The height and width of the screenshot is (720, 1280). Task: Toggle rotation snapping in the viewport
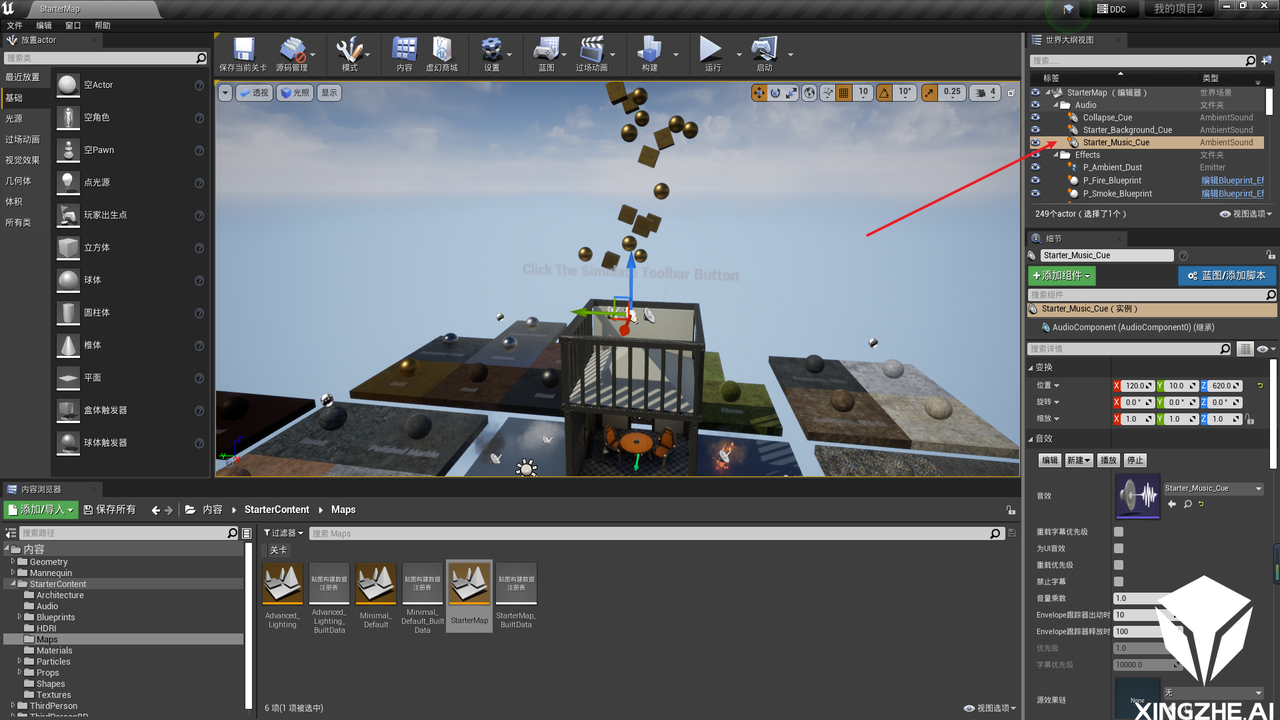coord(886,92)
